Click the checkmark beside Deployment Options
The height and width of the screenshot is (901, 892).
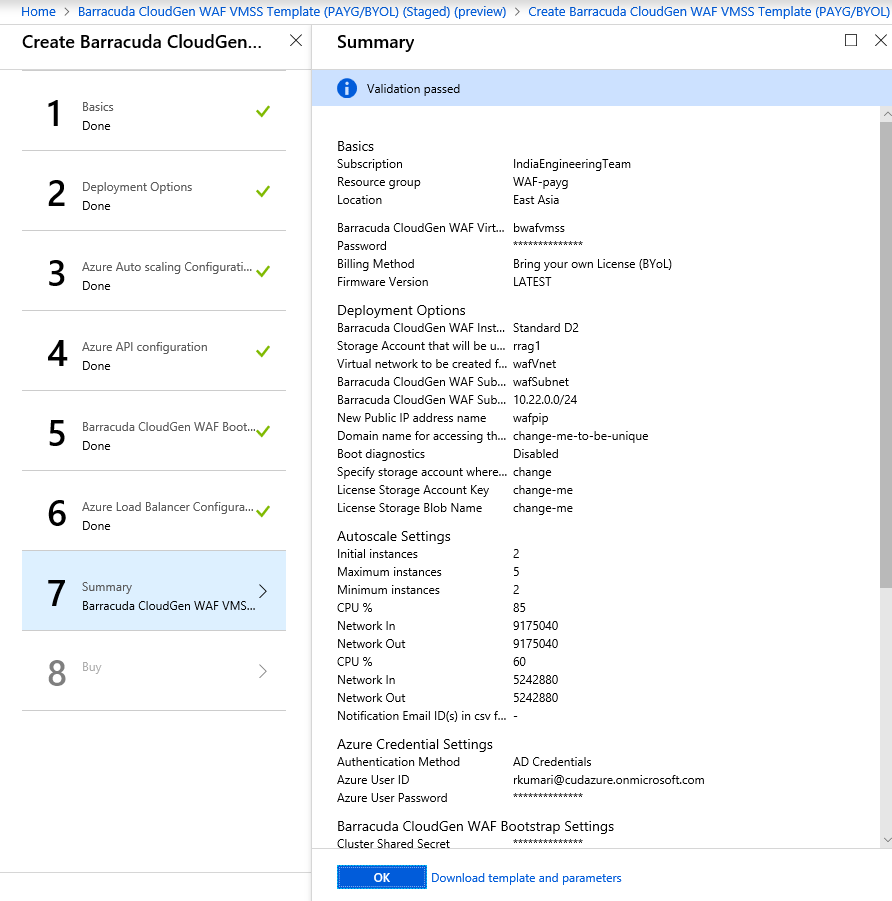[x=263, y=192]
